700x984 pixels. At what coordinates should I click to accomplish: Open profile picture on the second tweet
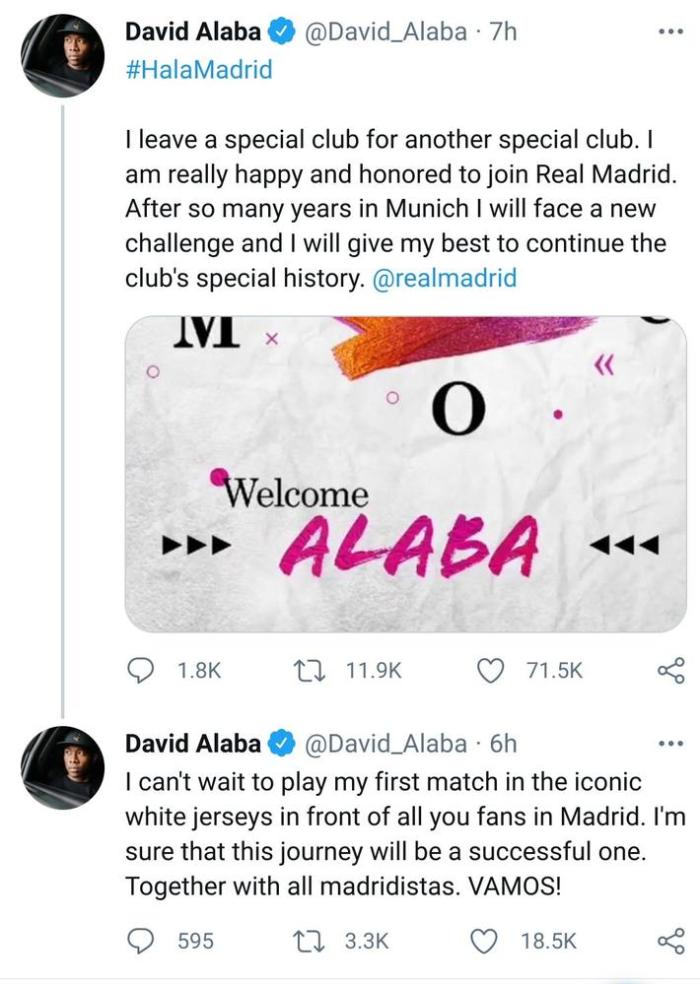pos(63,767)
